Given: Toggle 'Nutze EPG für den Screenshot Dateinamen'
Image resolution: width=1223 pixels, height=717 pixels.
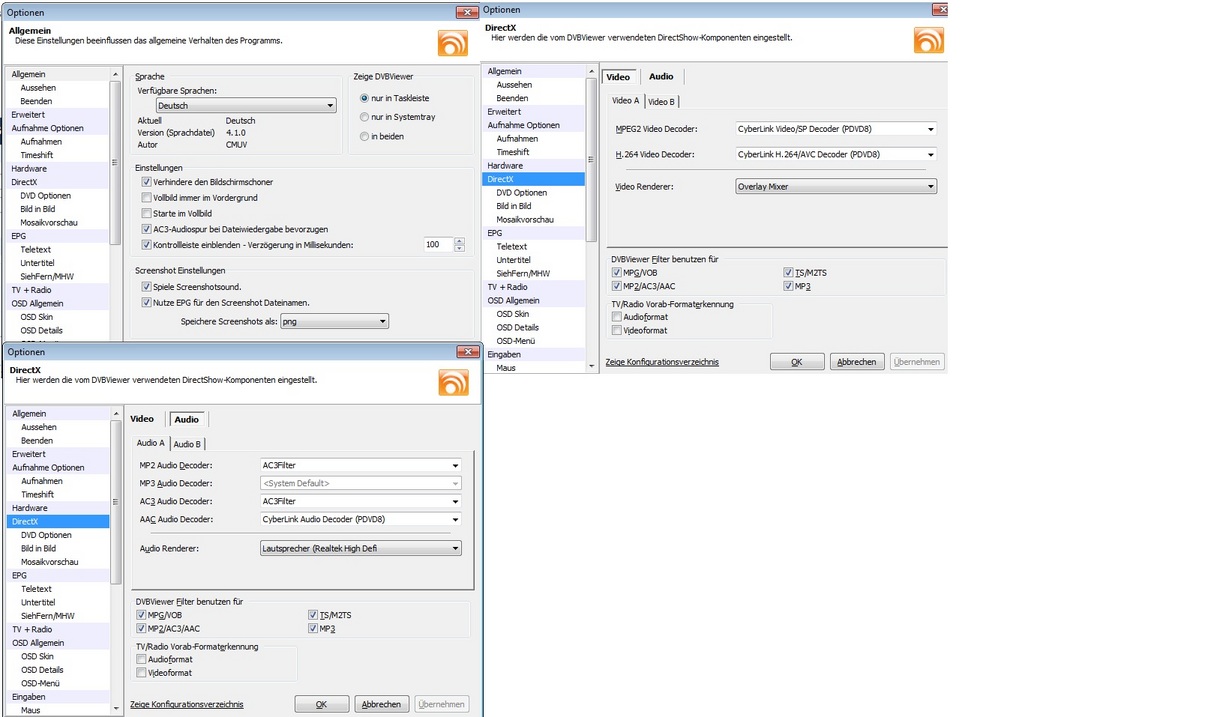Looking at the screenshot, I should [x=147, y=302].
